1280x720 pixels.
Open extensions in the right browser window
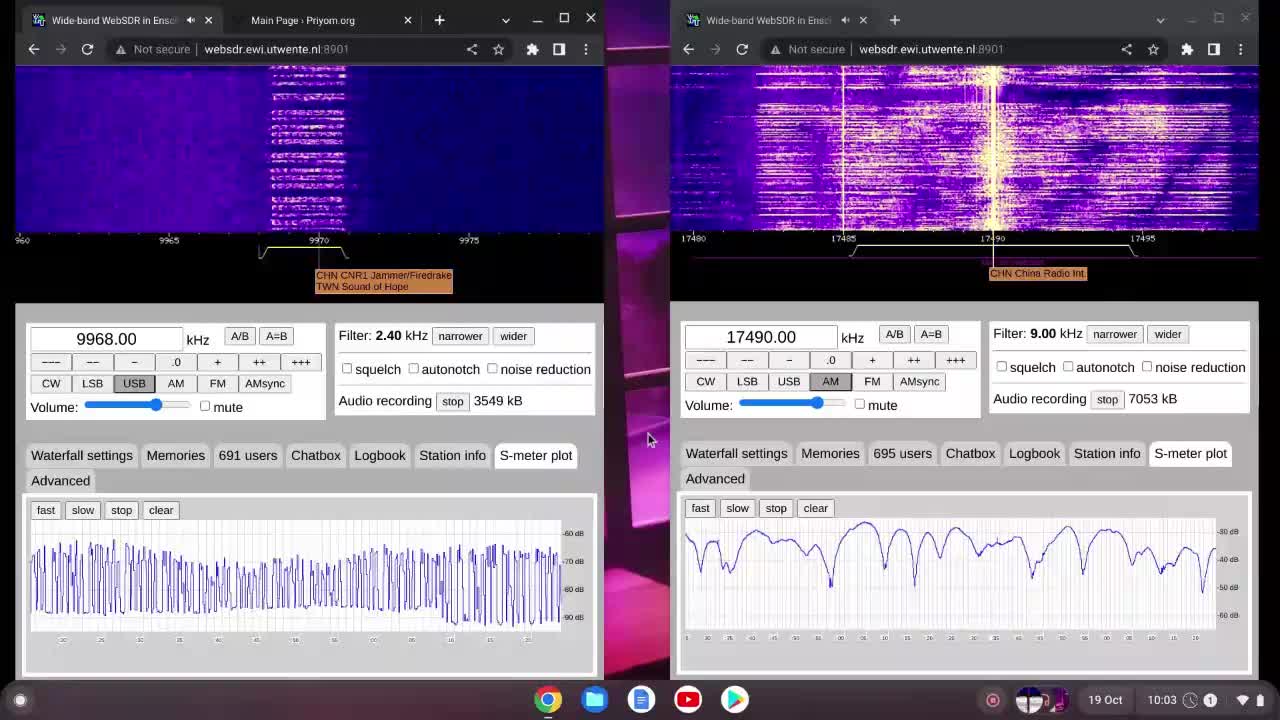1187,49
